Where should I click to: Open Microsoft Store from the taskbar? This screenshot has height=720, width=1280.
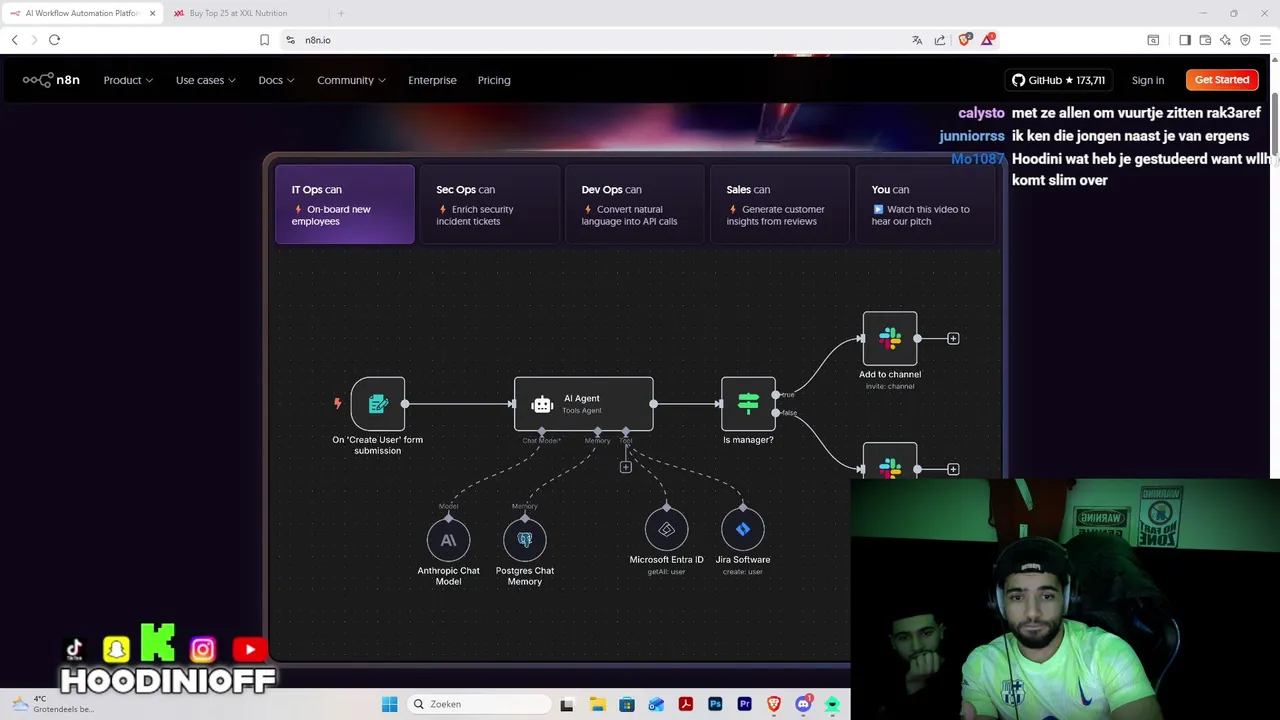627,704
